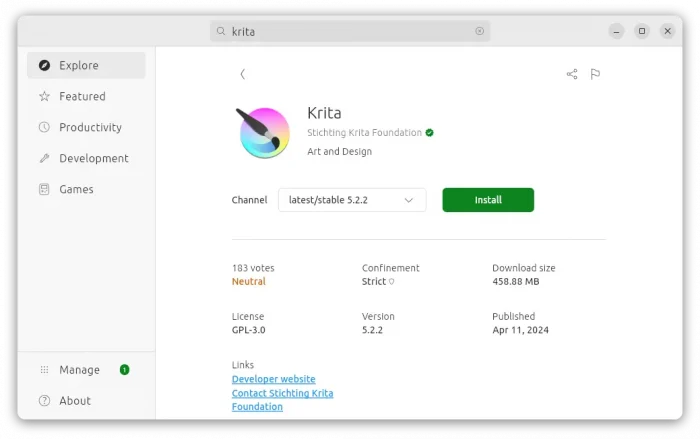Click the verified publisher checkmark badge

[429, 132]
